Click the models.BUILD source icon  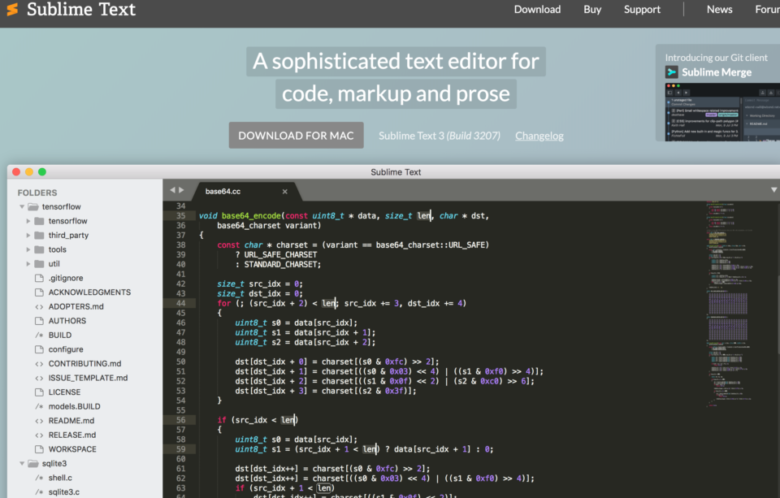coord(39,406)
